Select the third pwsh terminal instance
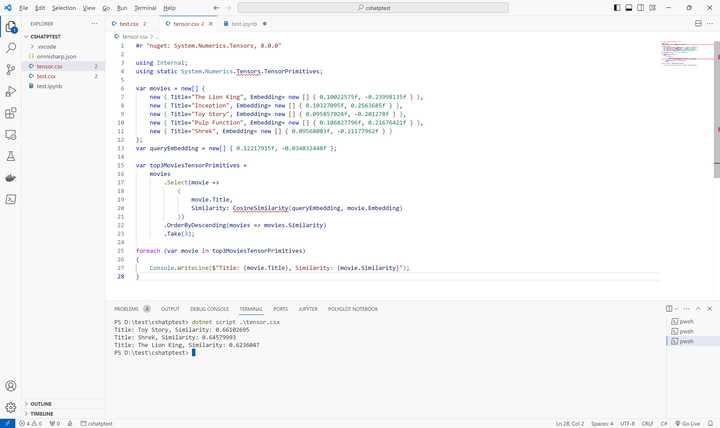 (x=693, y=341)
